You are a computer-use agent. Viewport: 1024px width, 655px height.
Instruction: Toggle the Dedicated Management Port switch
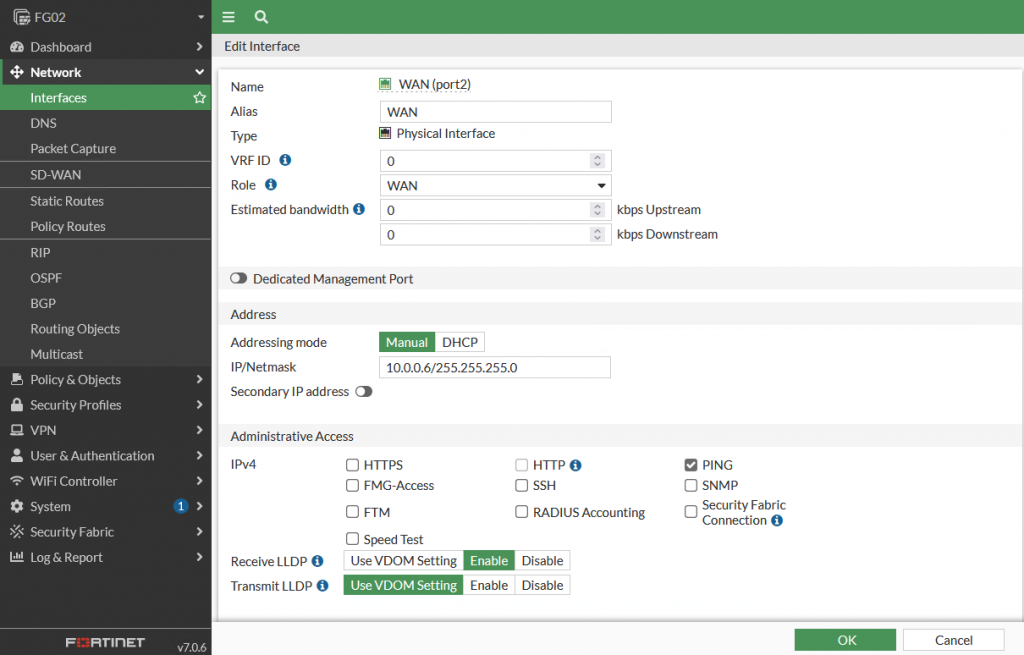[x=238, y=279]
